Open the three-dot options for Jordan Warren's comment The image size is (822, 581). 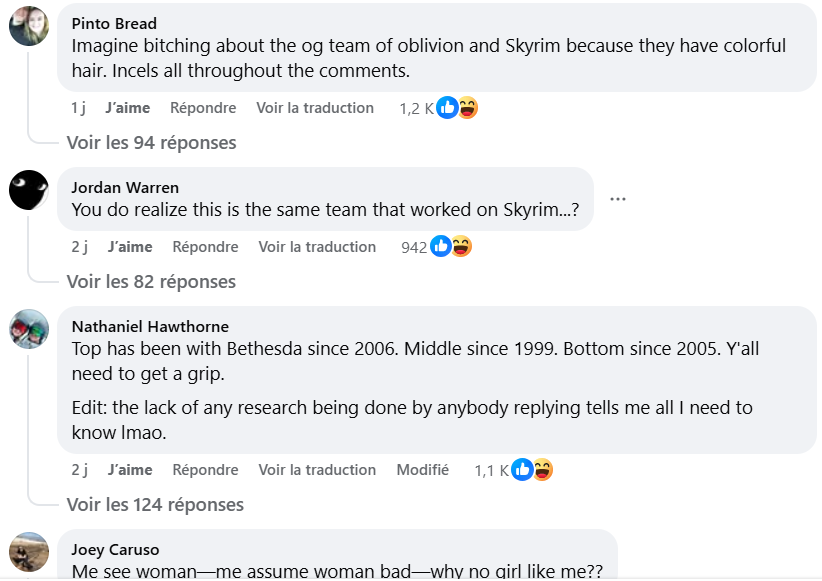click(618, 199)
